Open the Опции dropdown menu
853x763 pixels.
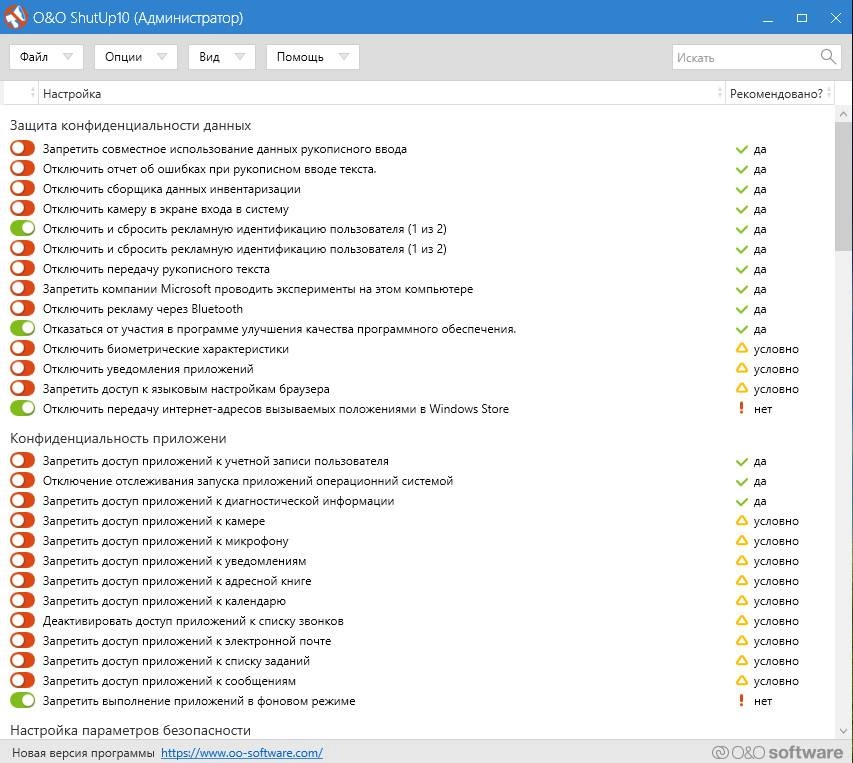[136, 57]
